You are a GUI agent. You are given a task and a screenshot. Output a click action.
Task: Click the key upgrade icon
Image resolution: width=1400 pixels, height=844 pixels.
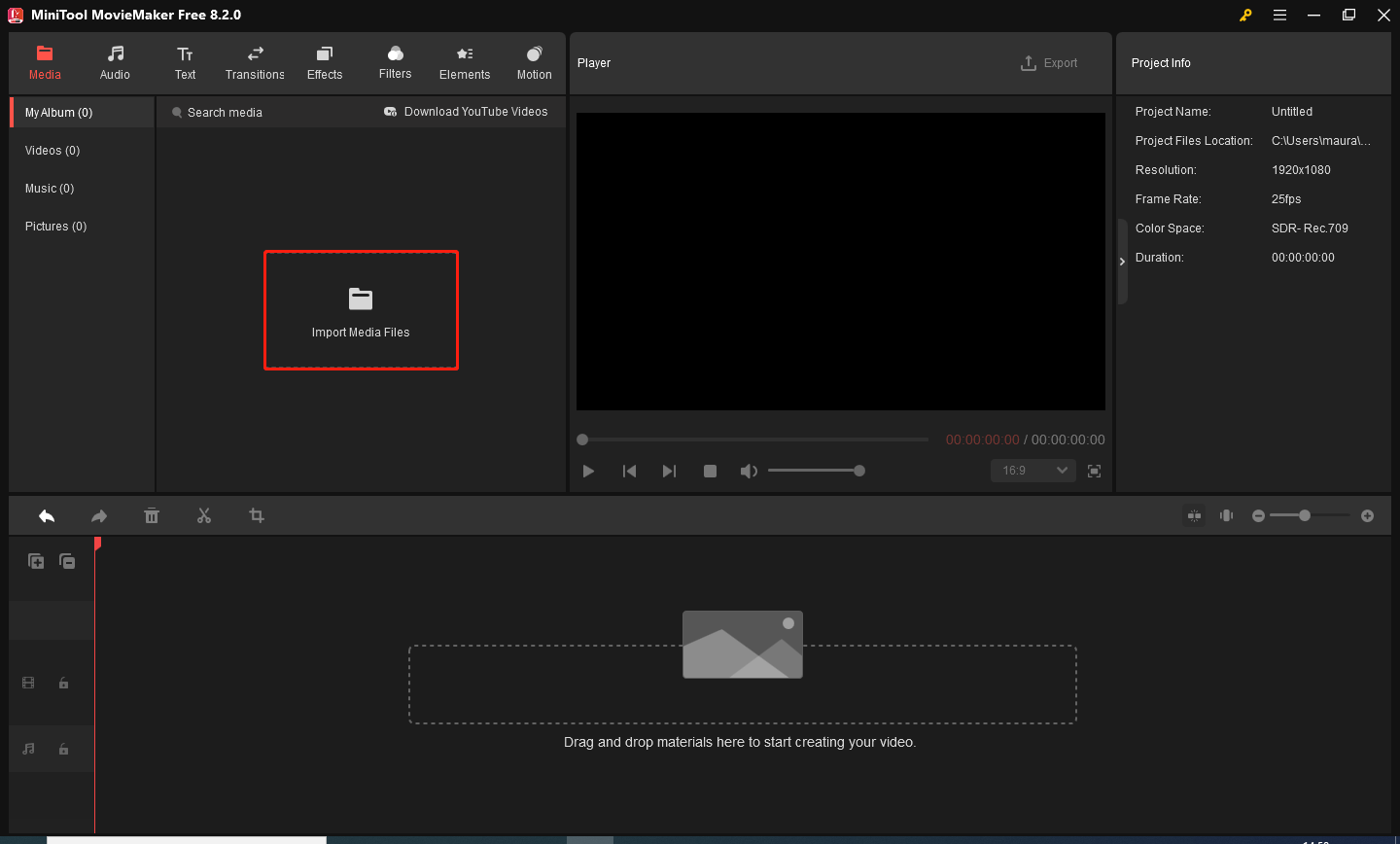[1245, 15]
